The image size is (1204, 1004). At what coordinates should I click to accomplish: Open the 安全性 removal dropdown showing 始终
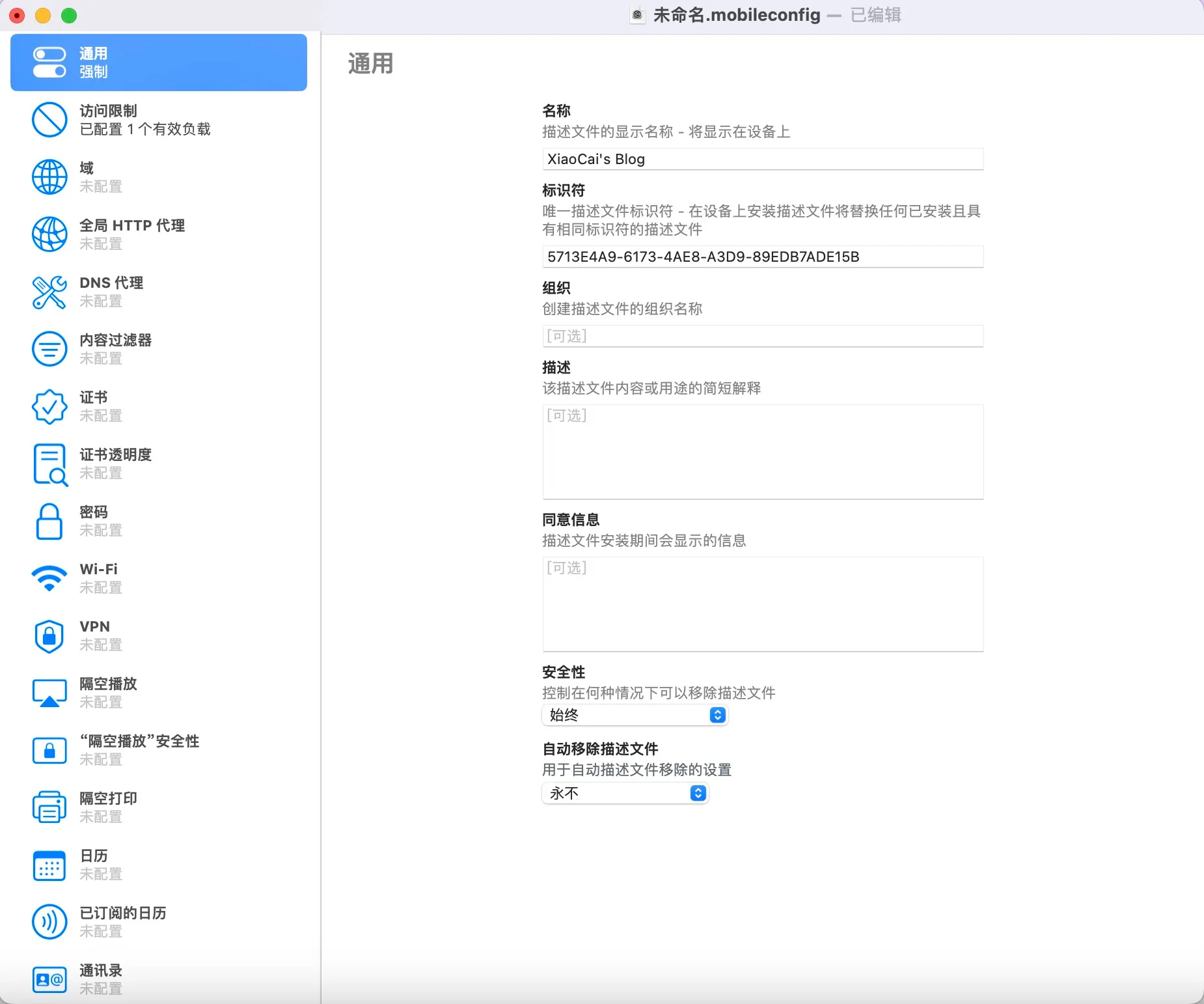(635, 715)
